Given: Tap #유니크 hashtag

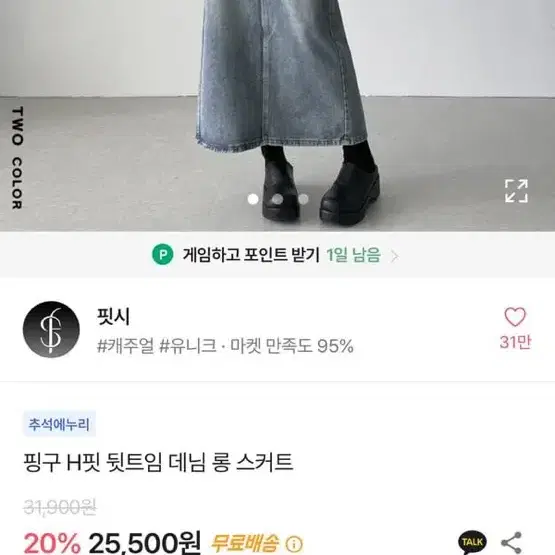Looking at the screenshot, I should point(188,345).
